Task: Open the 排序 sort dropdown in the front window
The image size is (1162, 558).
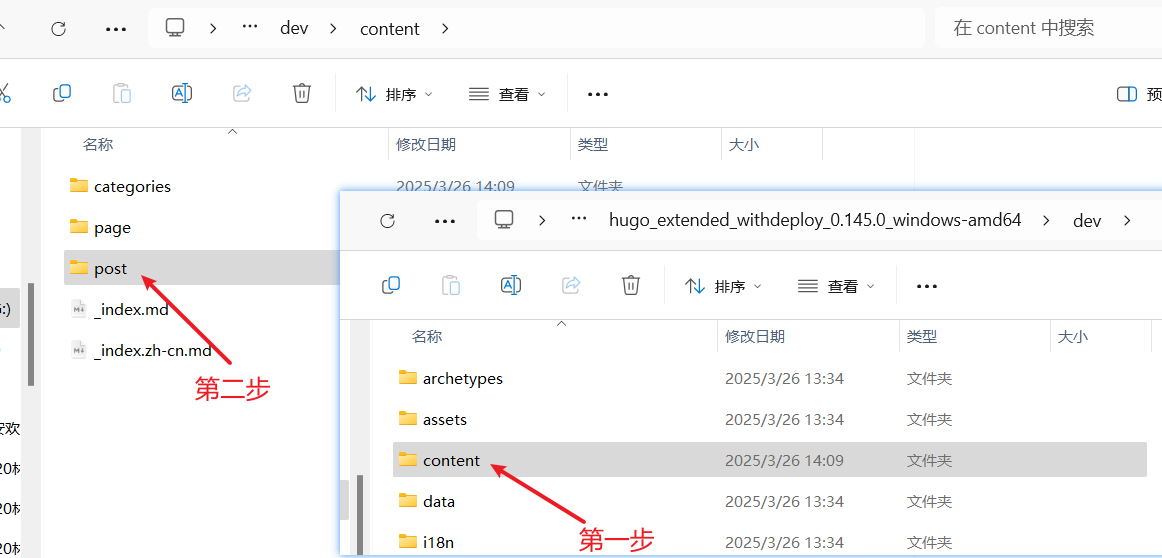Action: coord(723,286)
